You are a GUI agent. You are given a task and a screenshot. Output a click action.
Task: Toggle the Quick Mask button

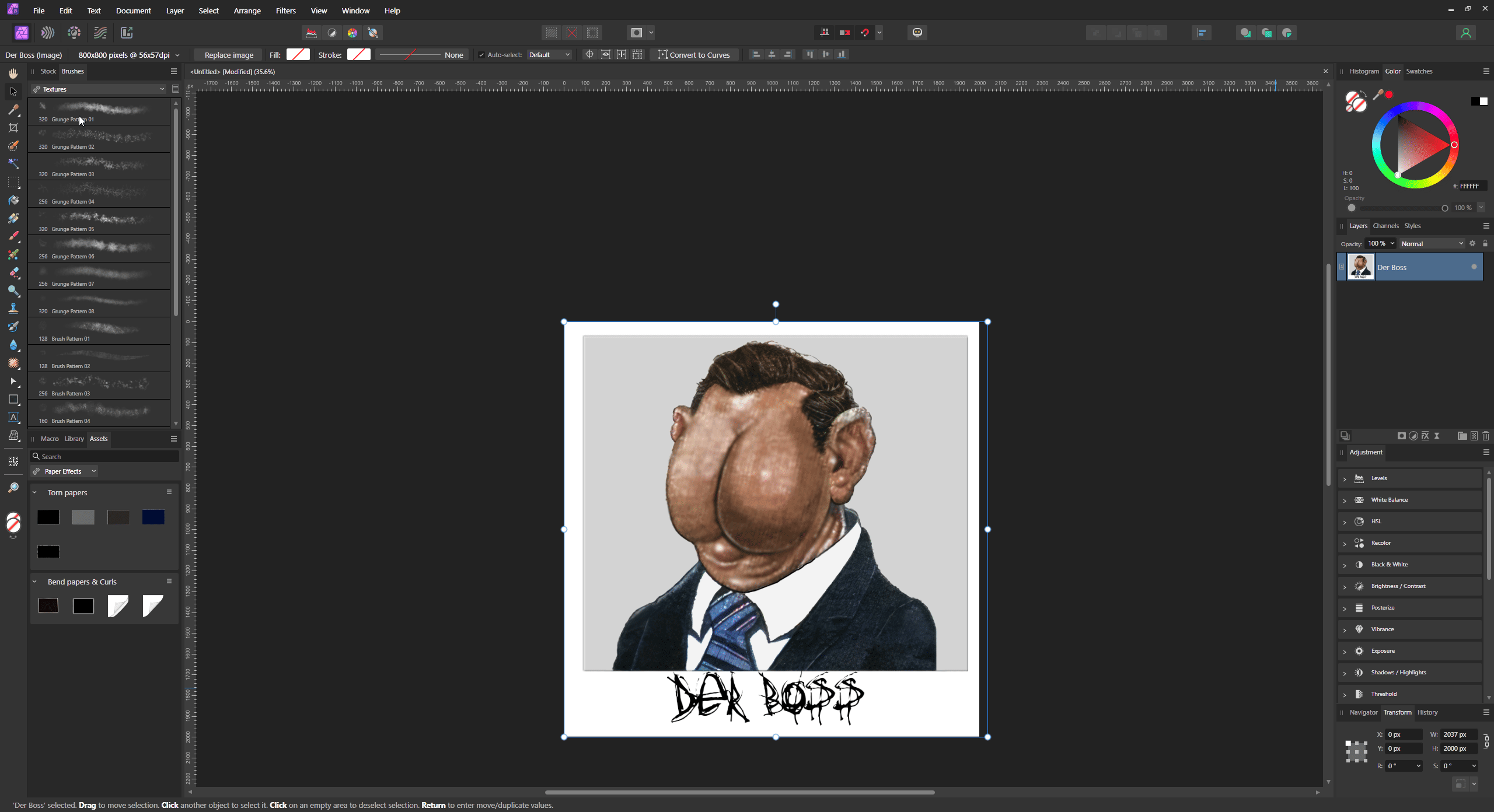point(637,33)
